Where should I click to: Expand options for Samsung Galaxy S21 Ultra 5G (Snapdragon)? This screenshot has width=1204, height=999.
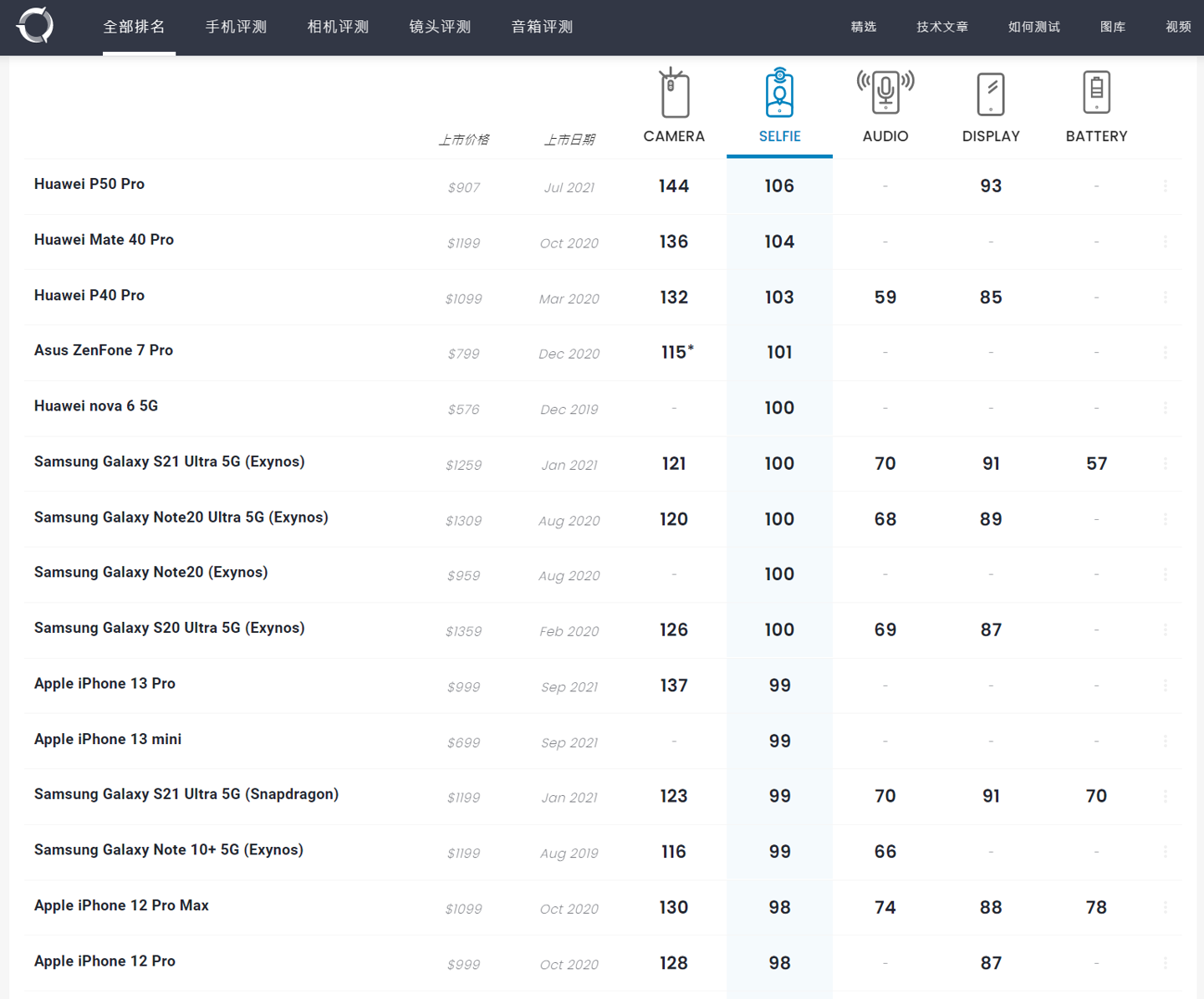(x=1165, y=796)
